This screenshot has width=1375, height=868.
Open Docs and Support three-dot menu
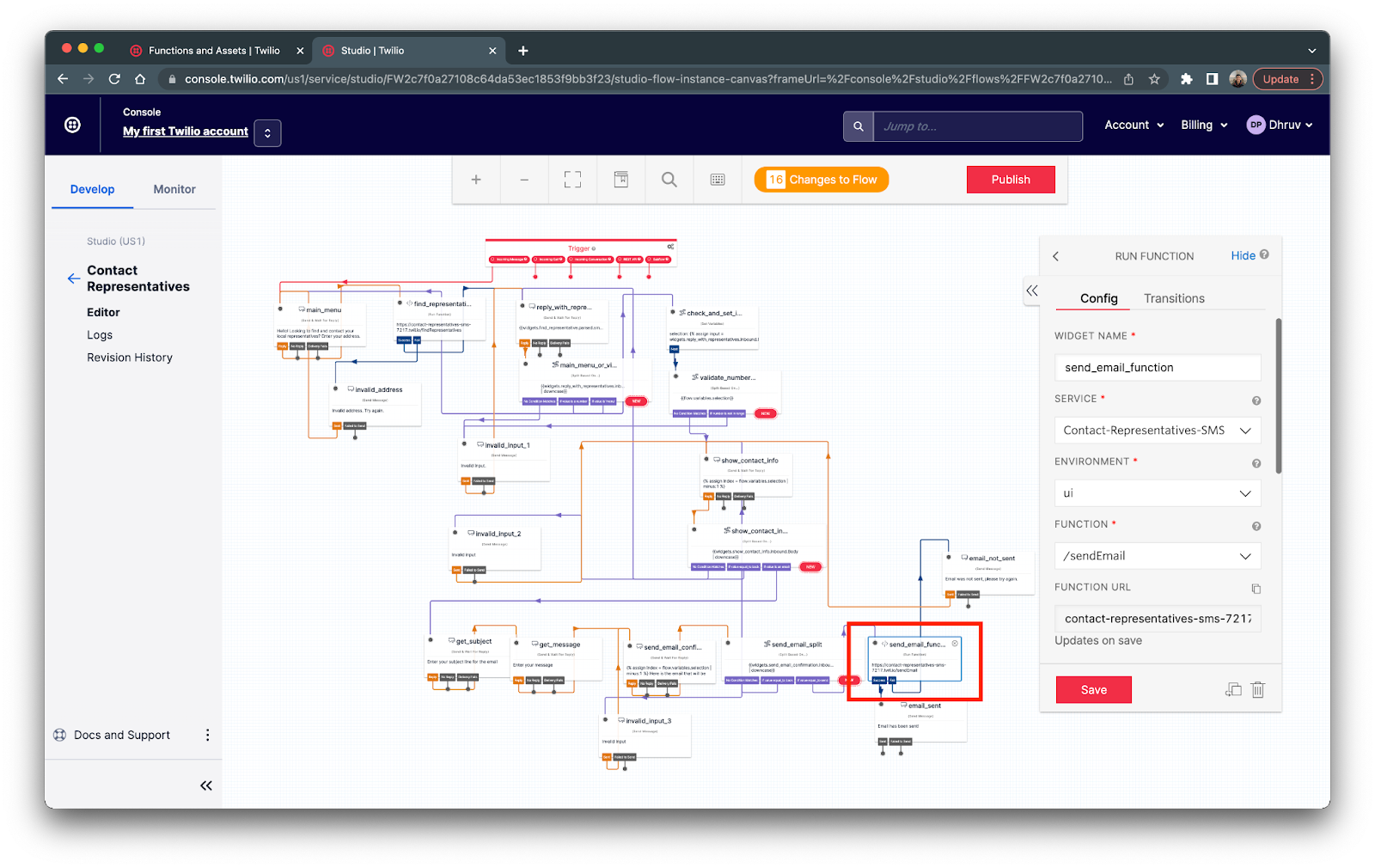207,735
